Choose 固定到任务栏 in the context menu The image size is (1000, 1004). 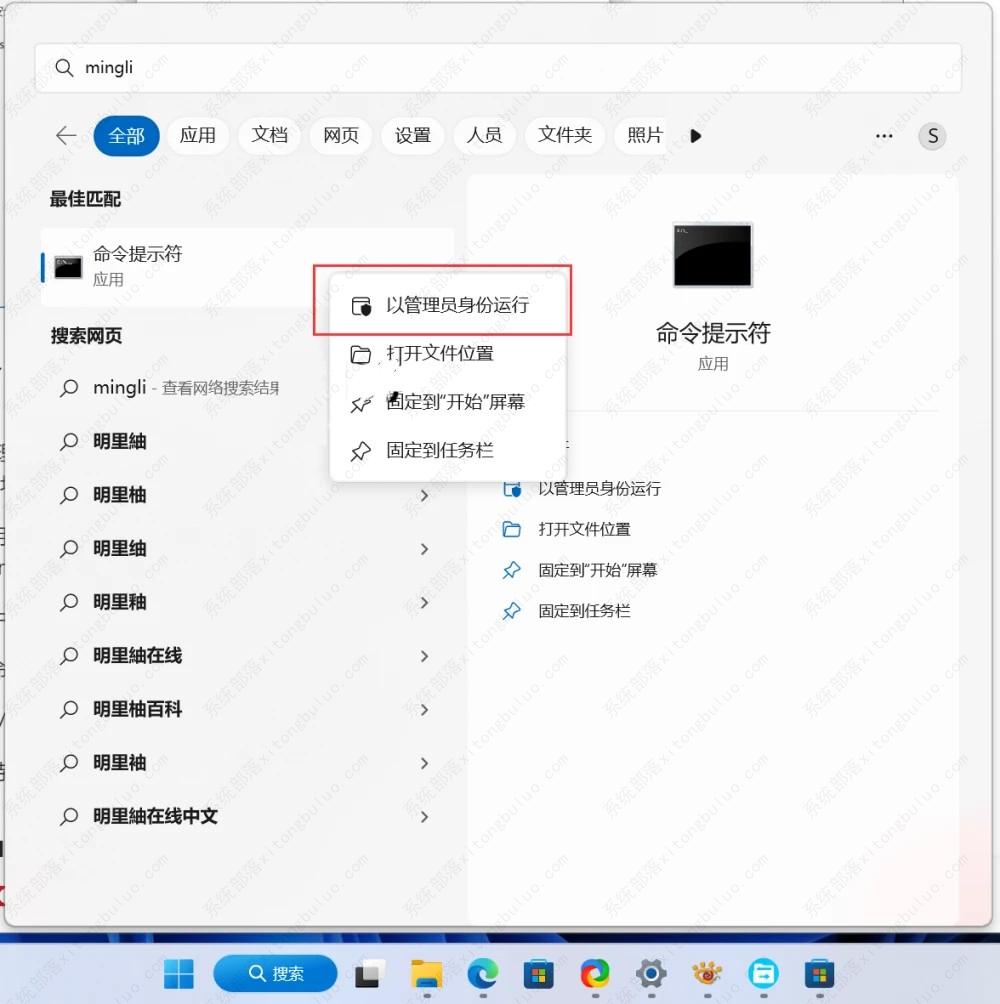[440, 451]
